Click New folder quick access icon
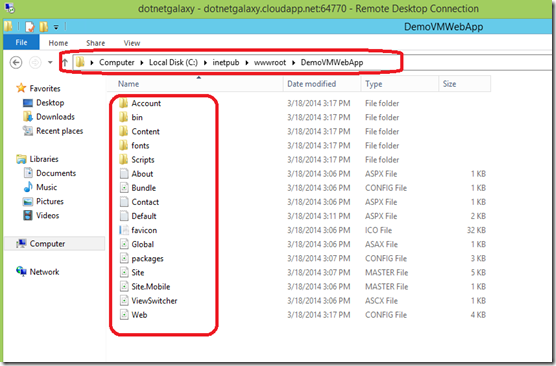556x366 pixels. pos(43,27)
